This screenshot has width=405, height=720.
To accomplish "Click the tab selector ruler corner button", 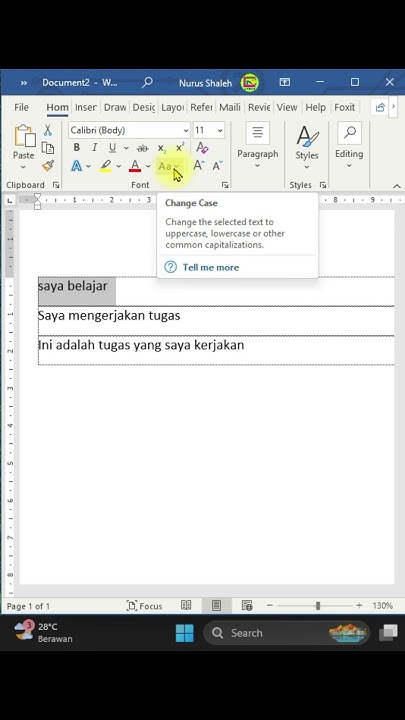I will click(x=10, y=200).
